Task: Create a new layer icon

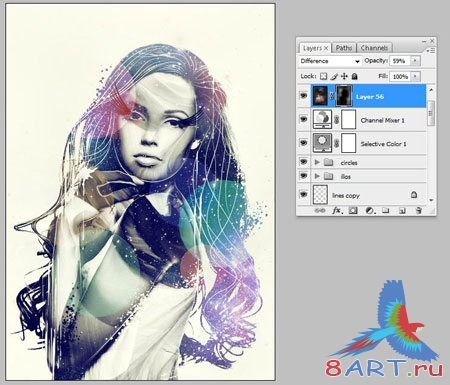Action: click(402, 211)
